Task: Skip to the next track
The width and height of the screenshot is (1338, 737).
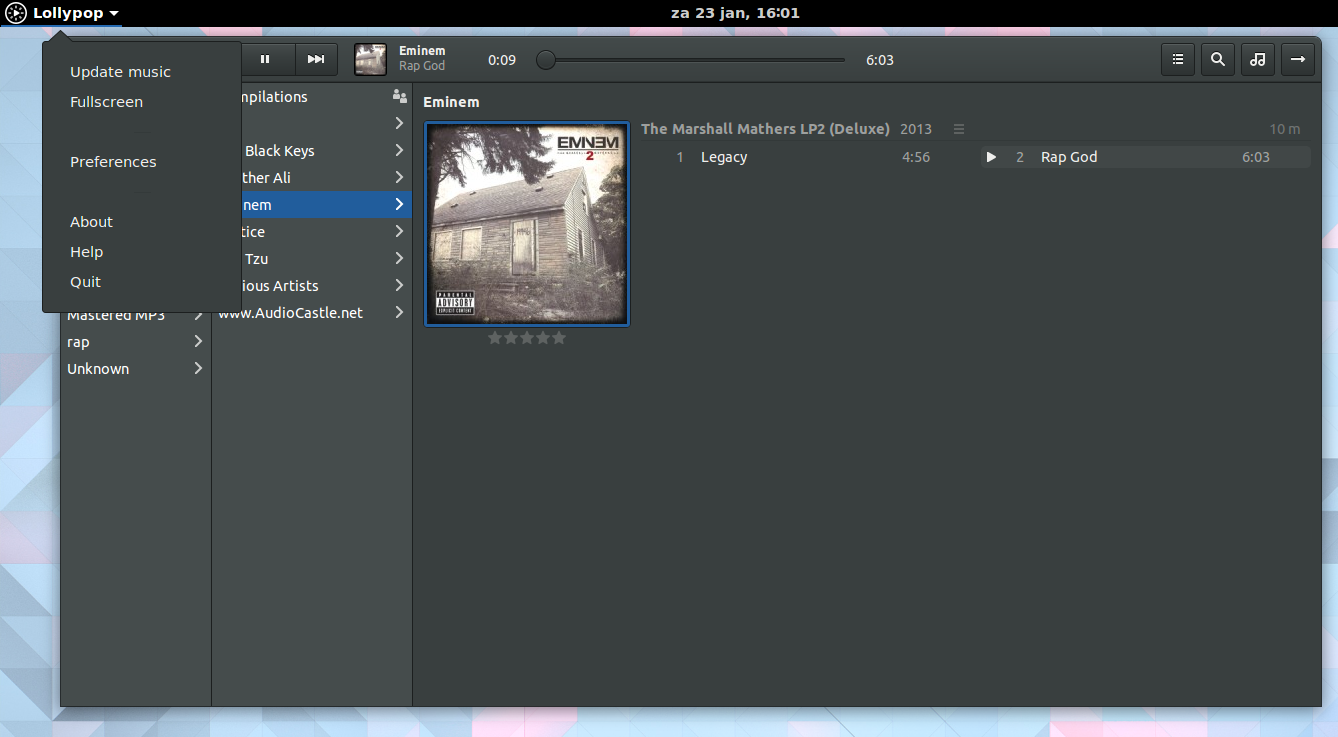Action: click(x=316, y=59)
